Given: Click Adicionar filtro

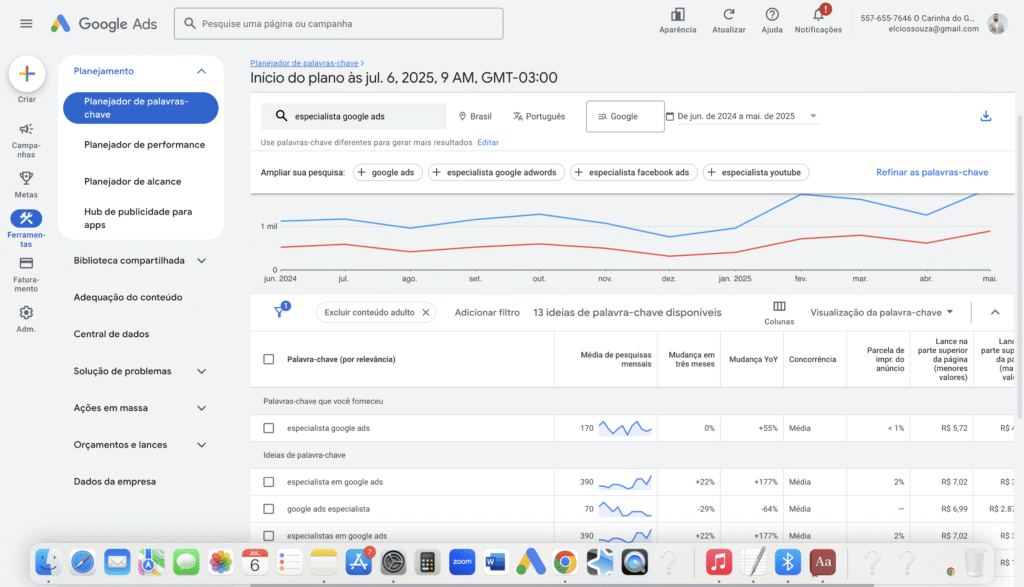Looking at the screenshot, I should point(487,313).
